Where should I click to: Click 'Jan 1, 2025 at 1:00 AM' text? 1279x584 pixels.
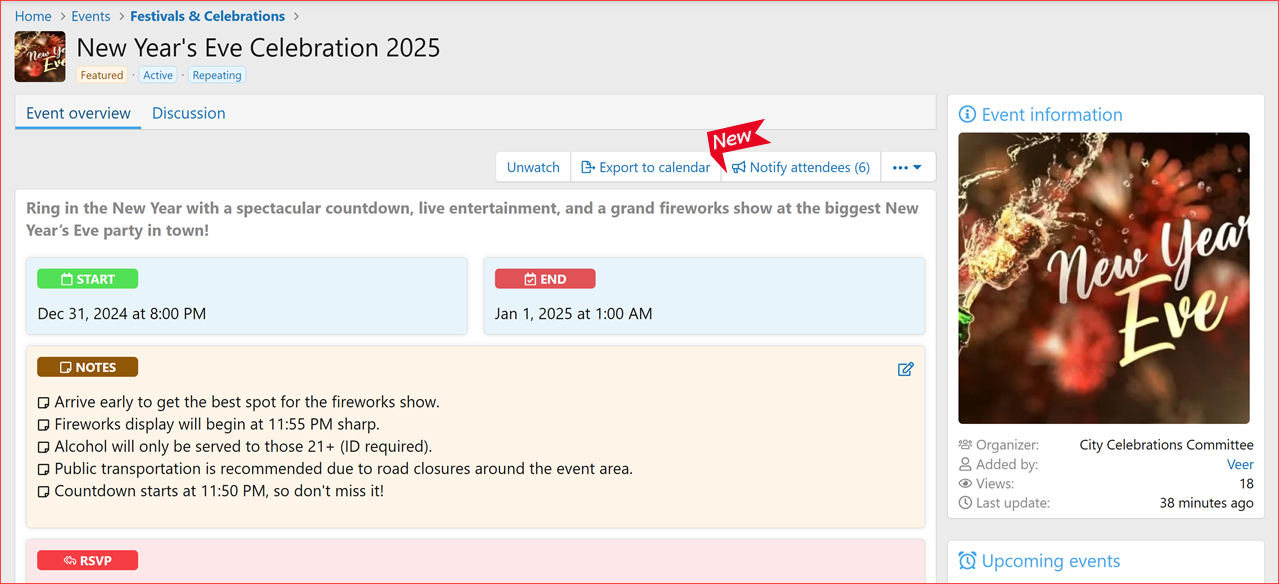573,313
